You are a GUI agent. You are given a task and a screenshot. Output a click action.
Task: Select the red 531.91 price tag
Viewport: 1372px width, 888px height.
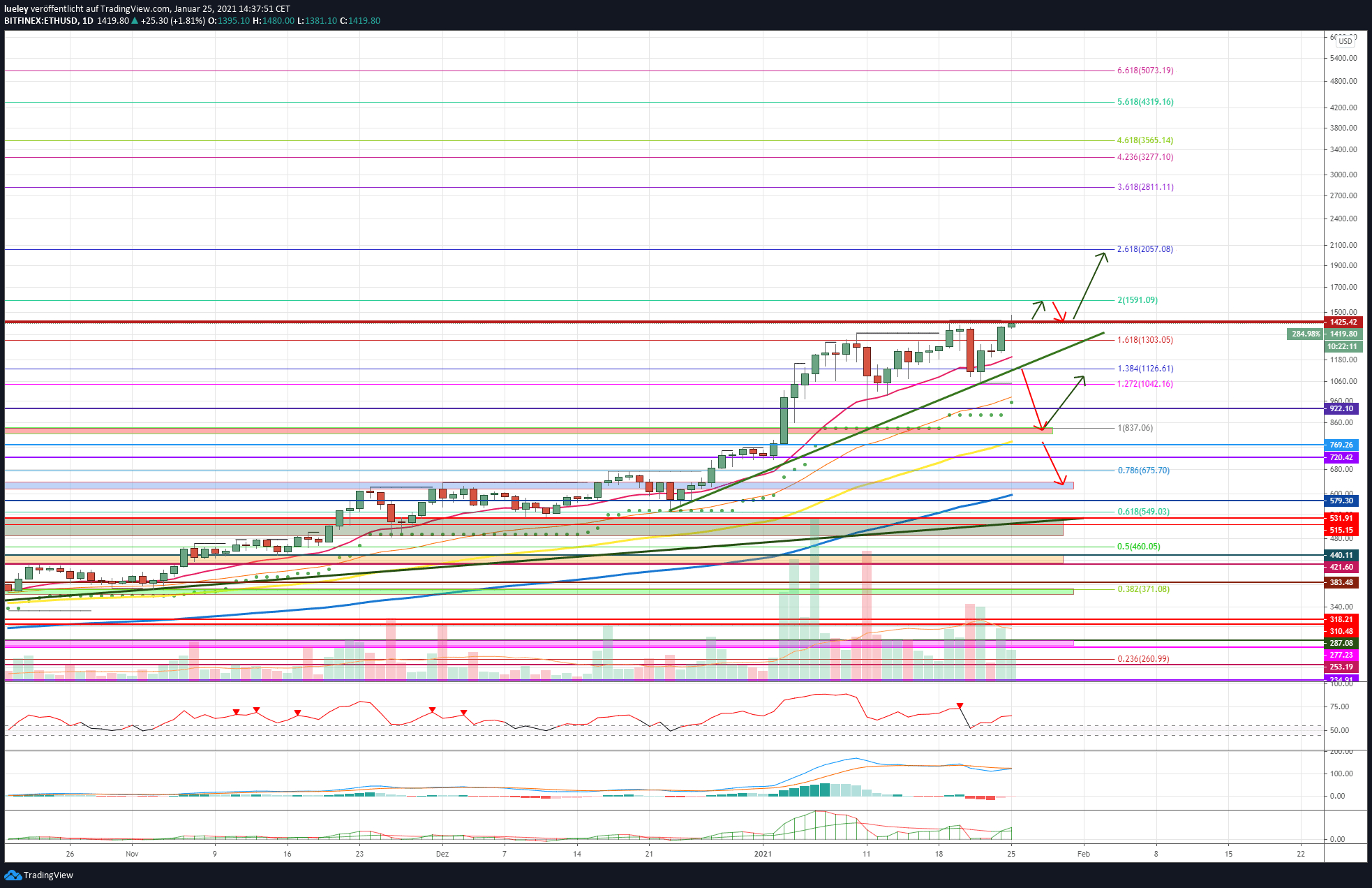pos(1341,518)
